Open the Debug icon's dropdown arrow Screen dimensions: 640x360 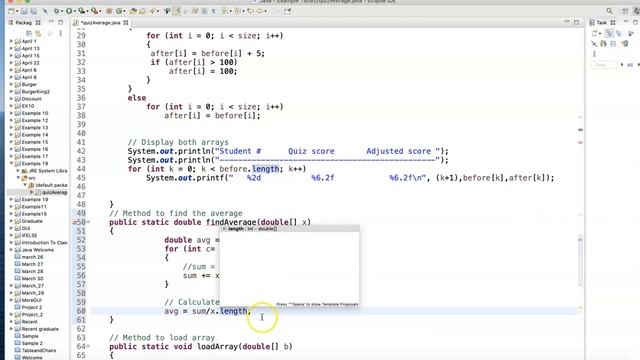pos(62,11)
